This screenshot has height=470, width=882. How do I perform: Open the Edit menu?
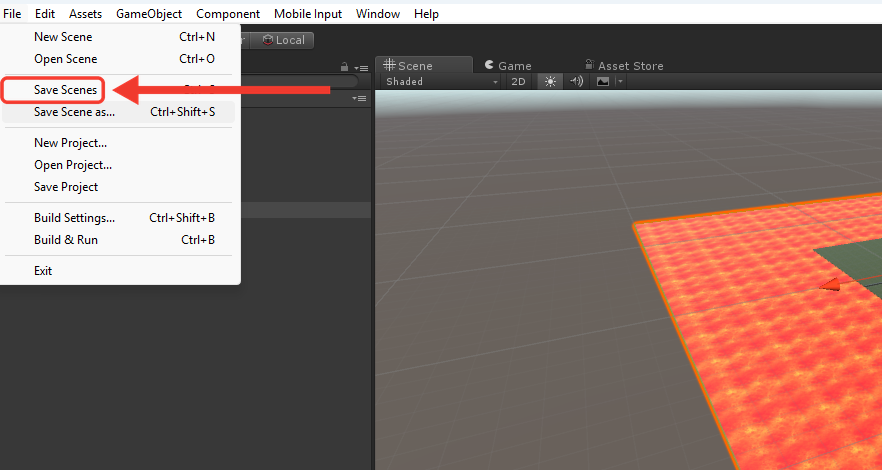pyautogui.click(x=45, y=13)
